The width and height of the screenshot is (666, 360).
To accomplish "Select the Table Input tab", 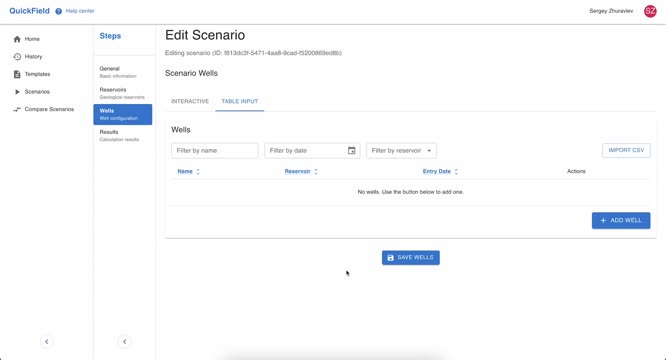I will coord(240,101).
